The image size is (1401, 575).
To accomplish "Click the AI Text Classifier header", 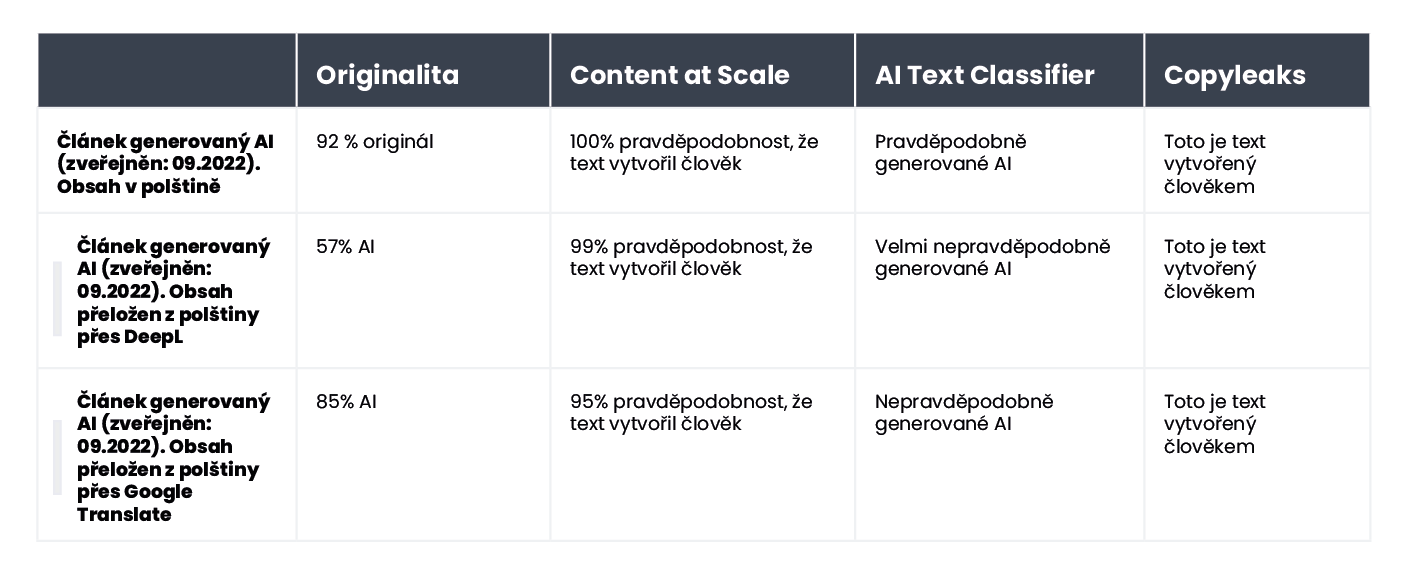I will point(984,75).
